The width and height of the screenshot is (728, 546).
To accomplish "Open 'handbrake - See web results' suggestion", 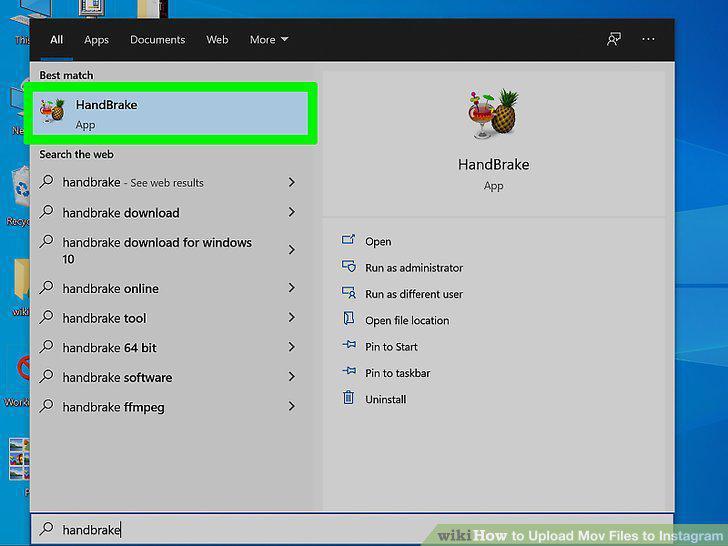I will click(x=170, y=182).
